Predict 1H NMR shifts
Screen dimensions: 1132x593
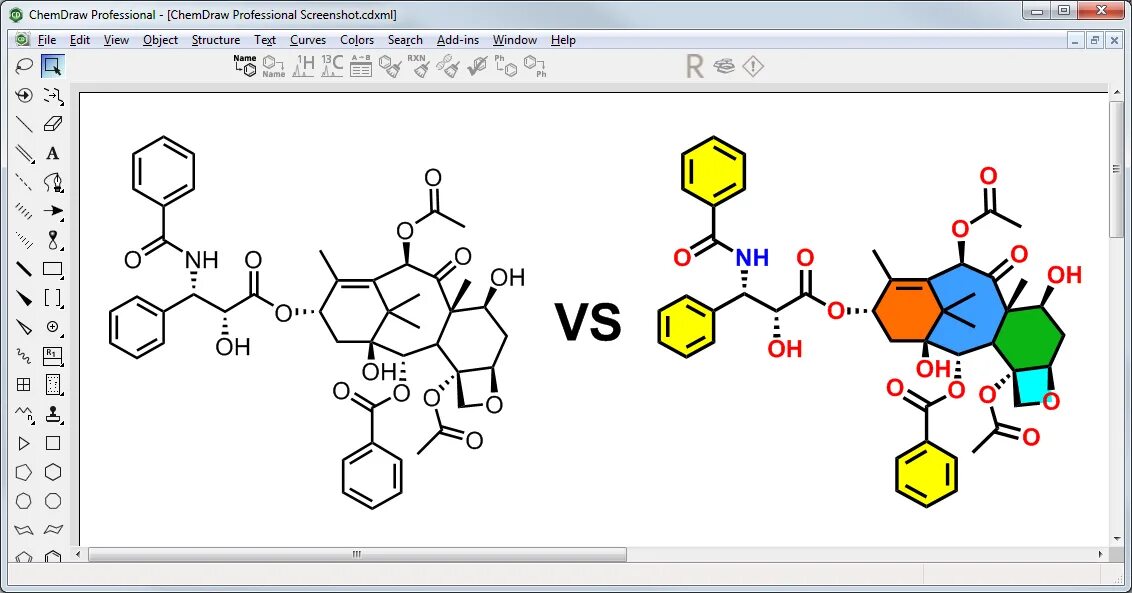point(303,66)
